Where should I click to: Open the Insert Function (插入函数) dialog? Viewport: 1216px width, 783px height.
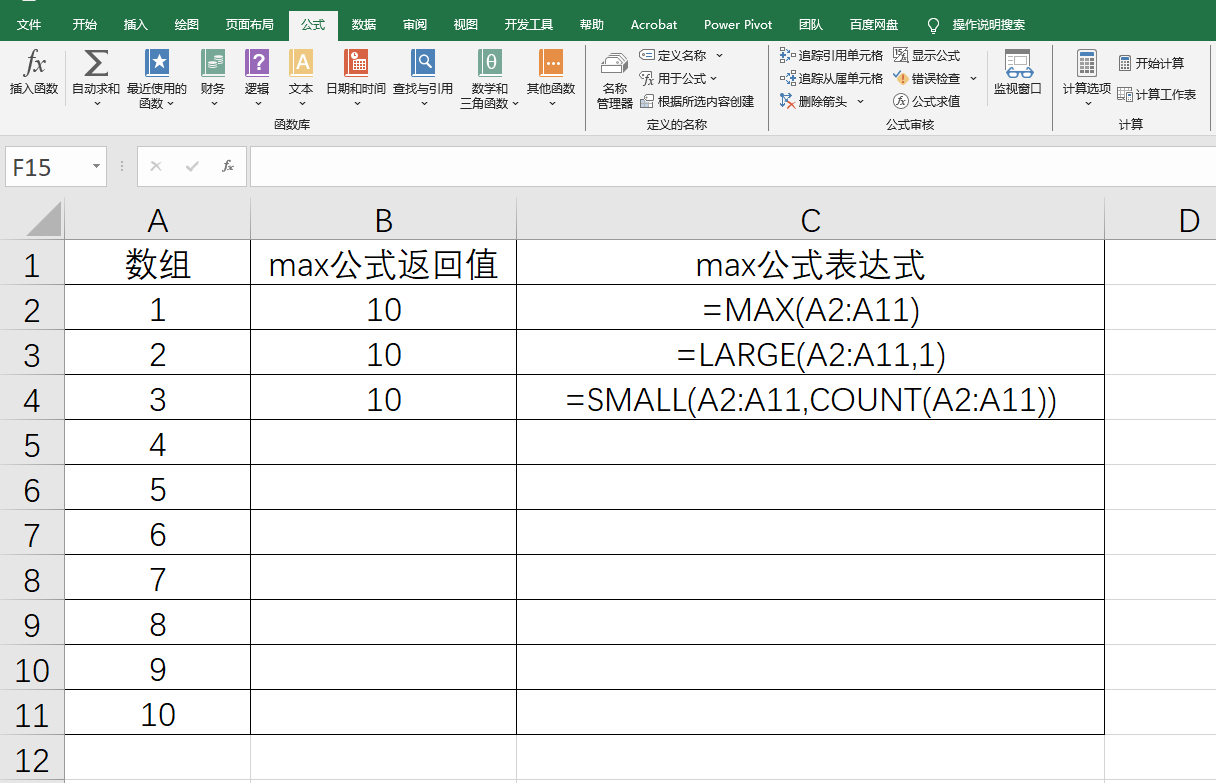34,75
